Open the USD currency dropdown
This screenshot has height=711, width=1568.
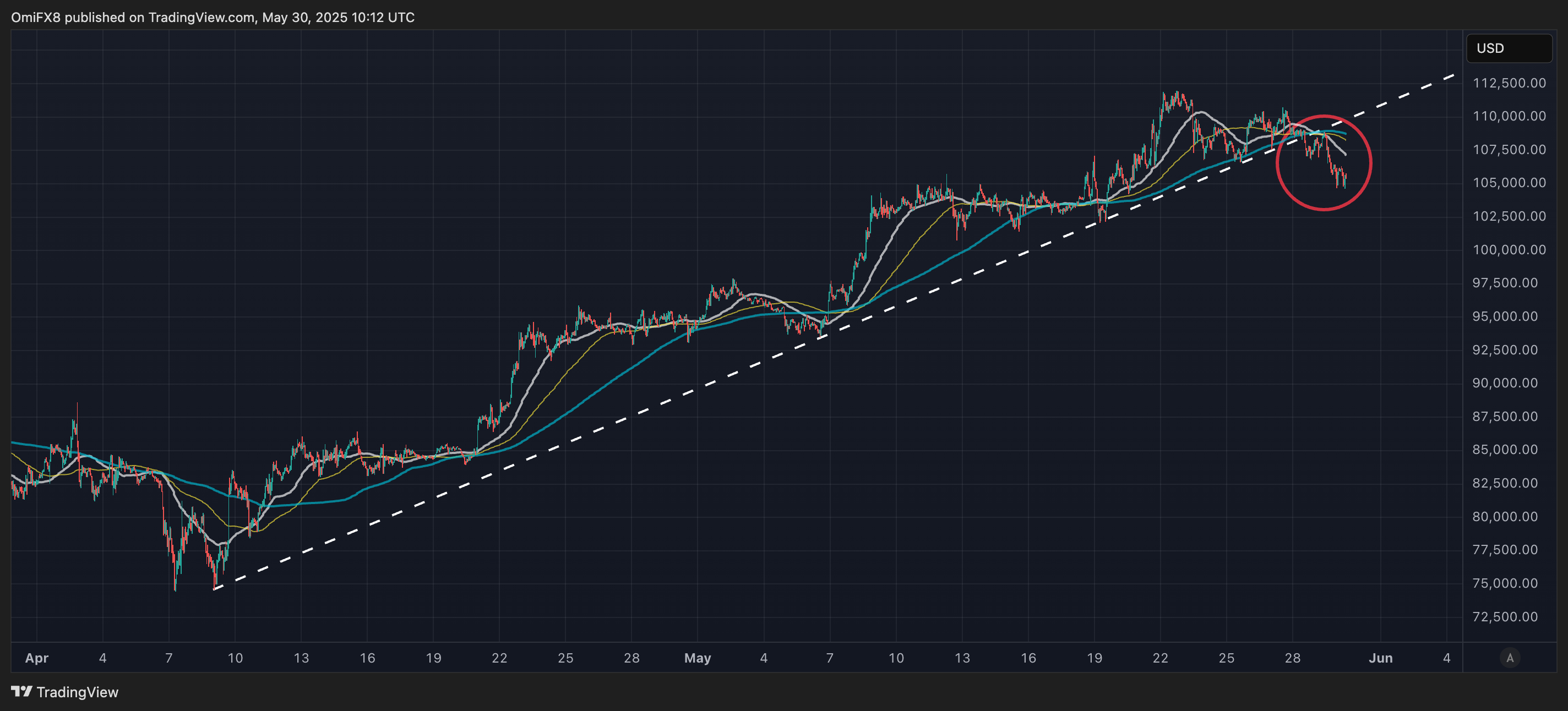click(1509, 48)
